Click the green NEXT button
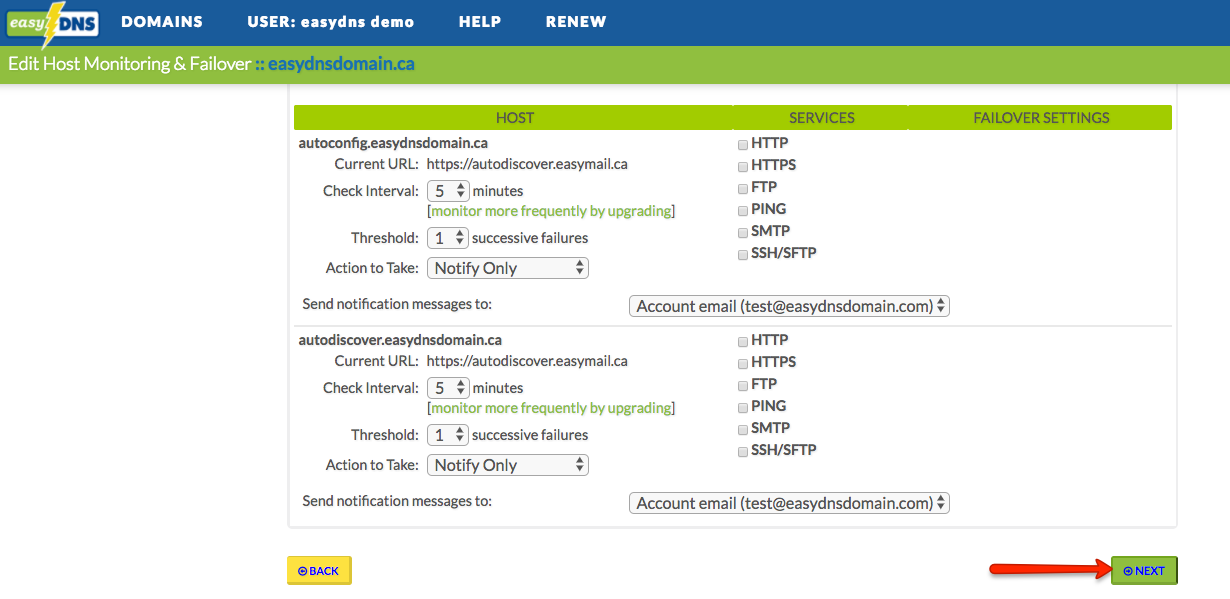 pos(1144,571)
